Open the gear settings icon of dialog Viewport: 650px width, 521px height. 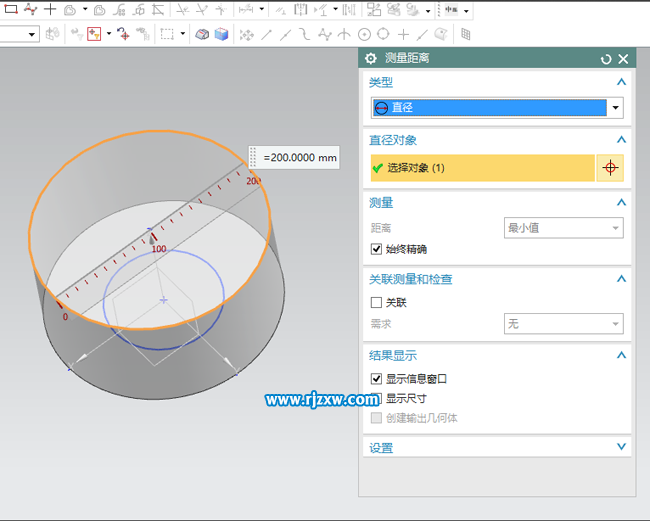pyautogui.click(x=371, y=59)
